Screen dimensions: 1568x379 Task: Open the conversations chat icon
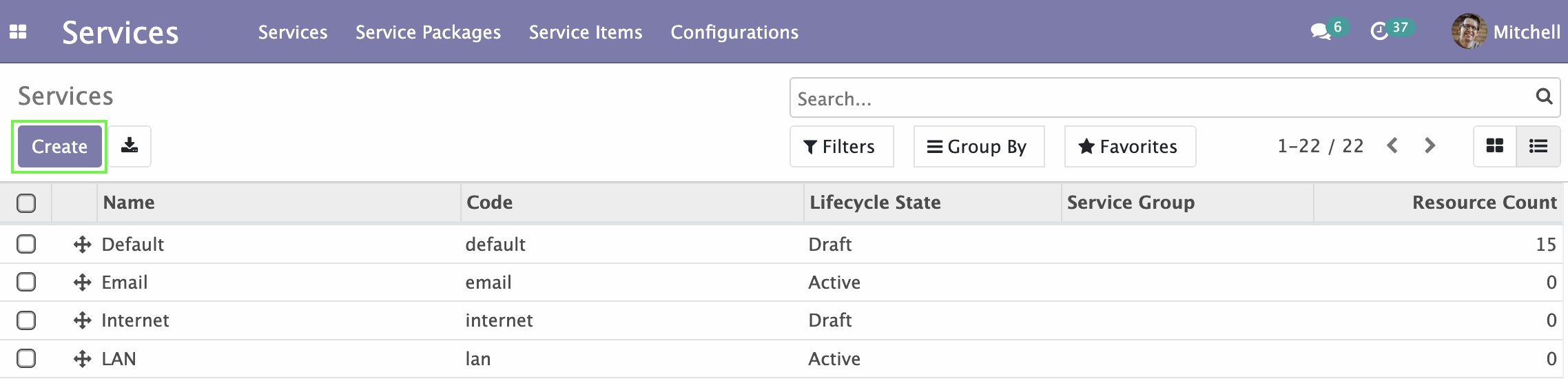[x=1320, y=32]
